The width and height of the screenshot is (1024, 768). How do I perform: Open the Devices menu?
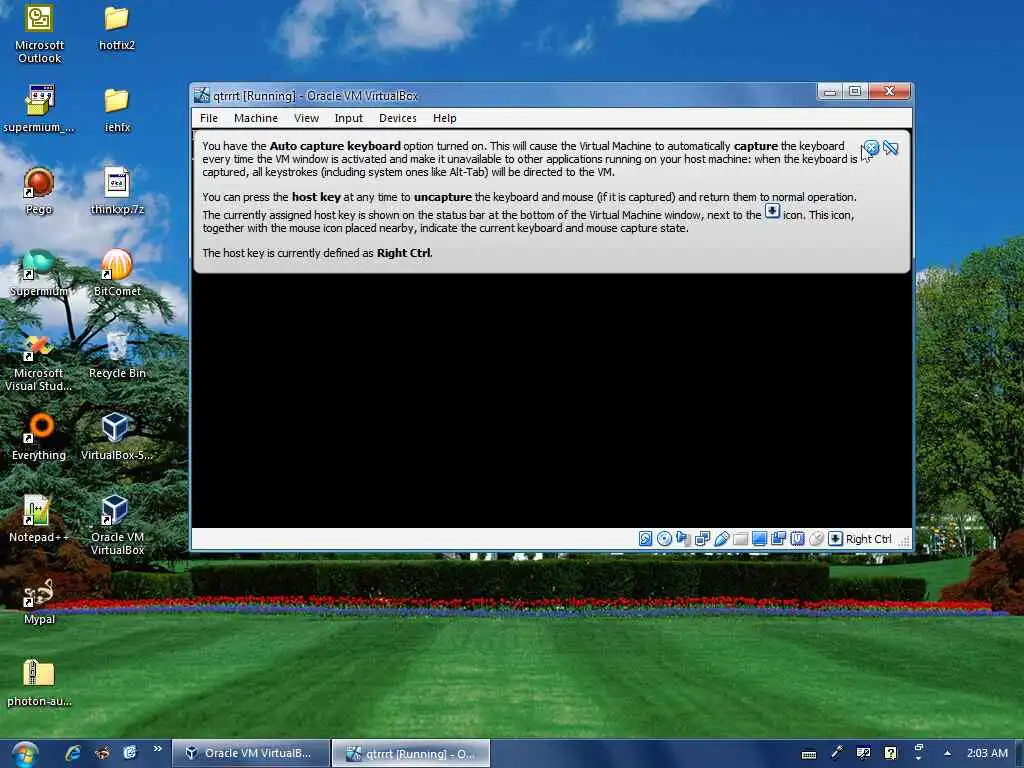398,118
